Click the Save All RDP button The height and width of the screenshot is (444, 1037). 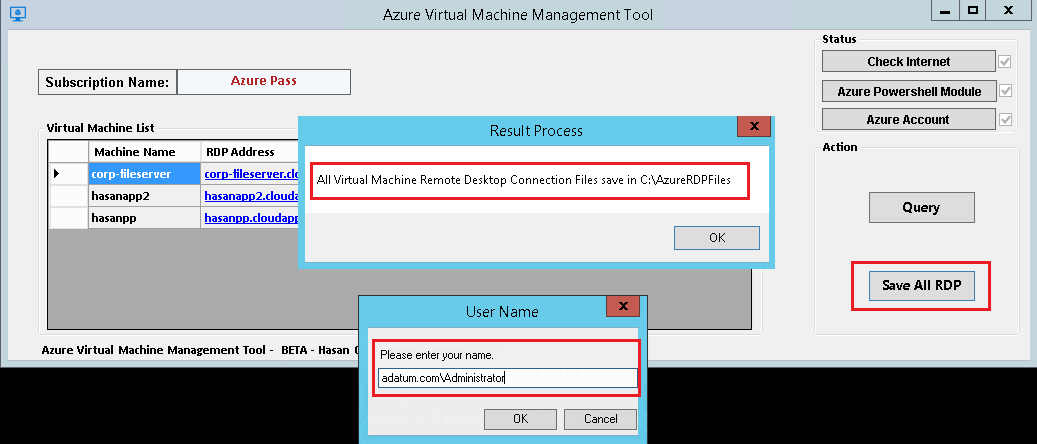pyautogui.click(x=921, y=285)
